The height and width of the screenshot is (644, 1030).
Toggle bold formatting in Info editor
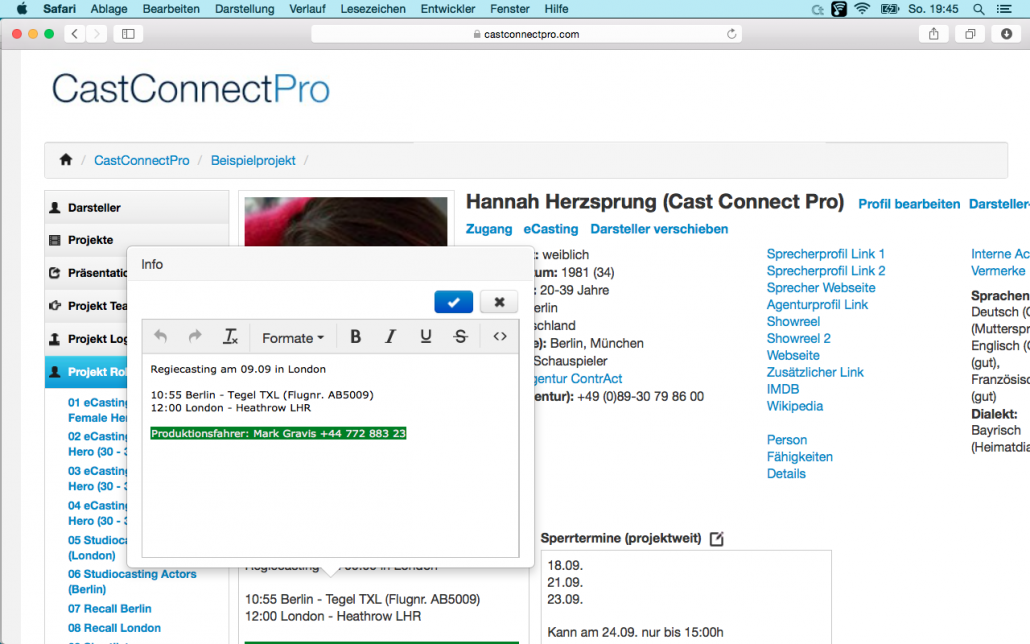click(355, 337)
